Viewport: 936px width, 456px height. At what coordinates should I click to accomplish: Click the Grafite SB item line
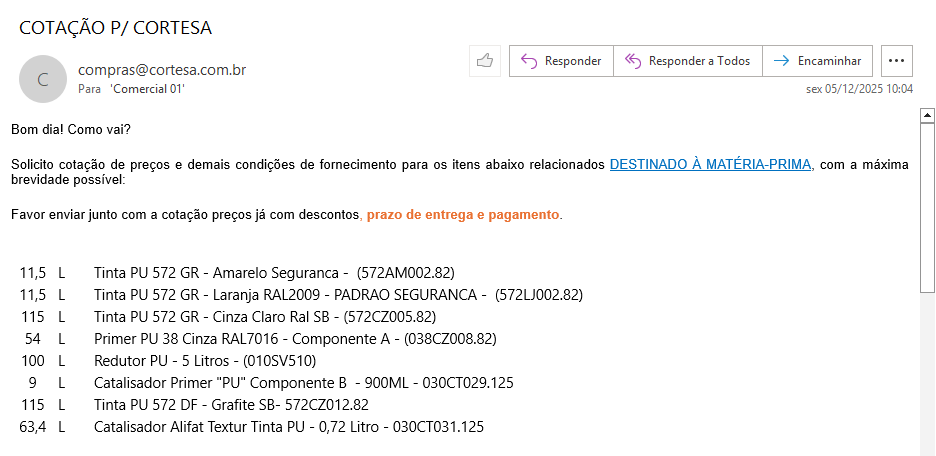pyautogui.click(x=231, y=404)
